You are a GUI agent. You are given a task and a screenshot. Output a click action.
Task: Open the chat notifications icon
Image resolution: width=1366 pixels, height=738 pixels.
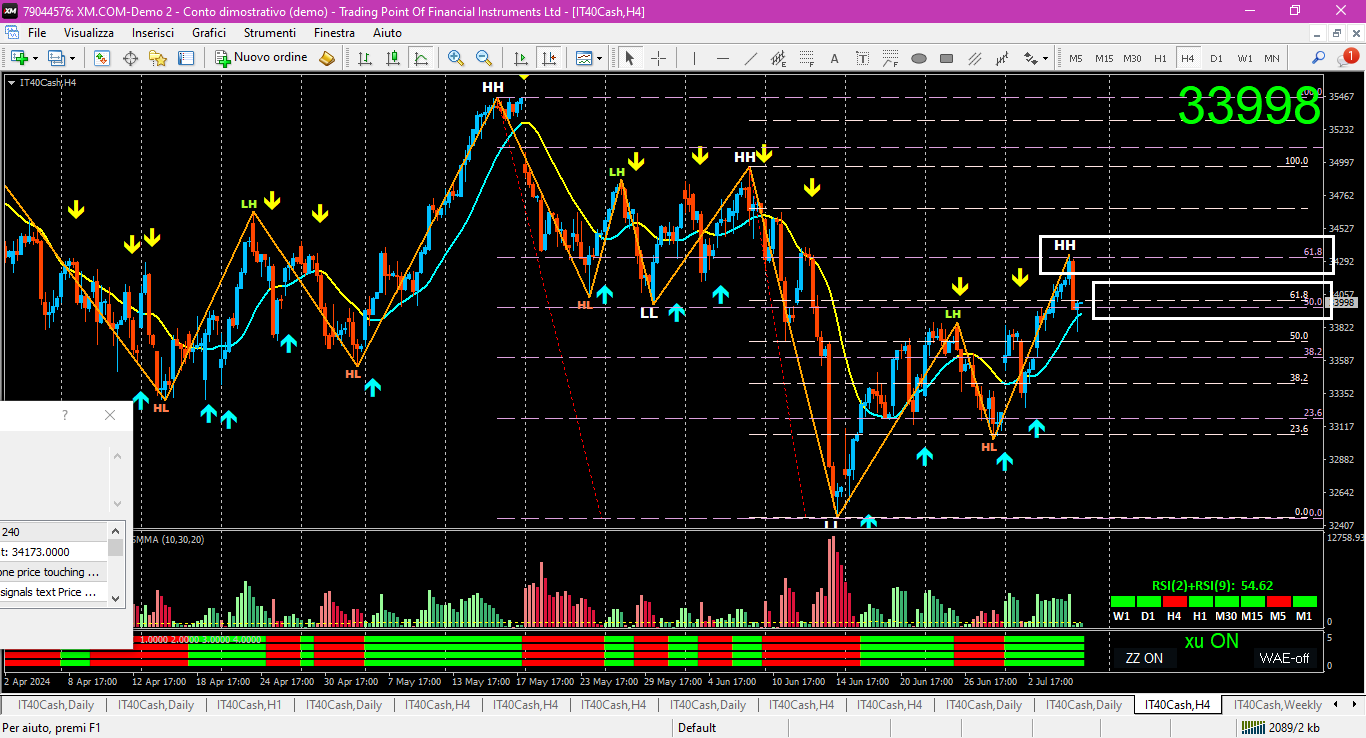coord(1347,58)
